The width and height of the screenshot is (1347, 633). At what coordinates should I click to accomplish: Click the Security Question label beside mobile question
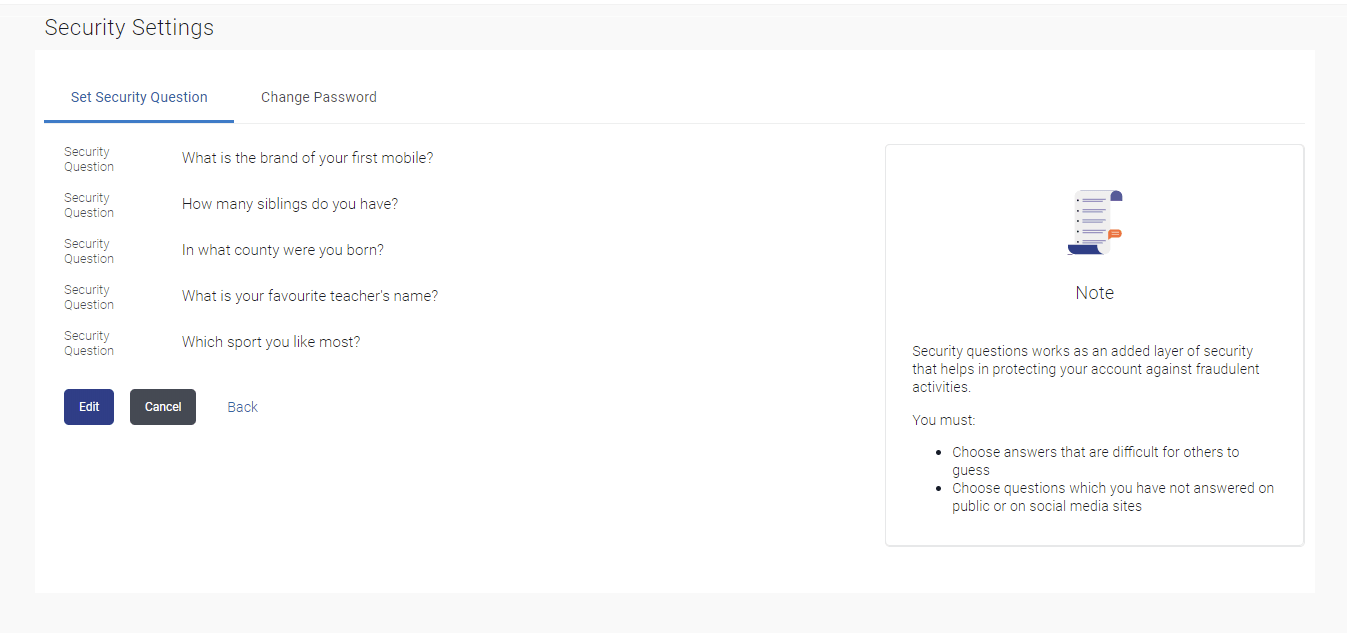point(89,159)
